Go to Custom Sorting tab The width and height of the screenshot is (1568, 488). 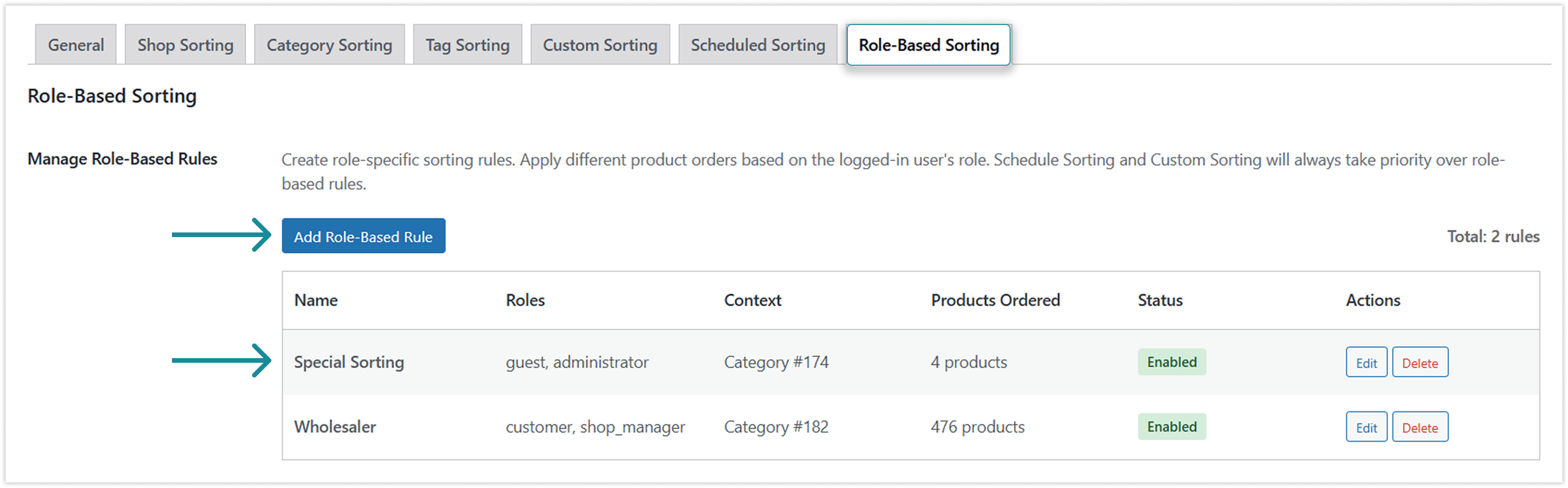[600, 44]
